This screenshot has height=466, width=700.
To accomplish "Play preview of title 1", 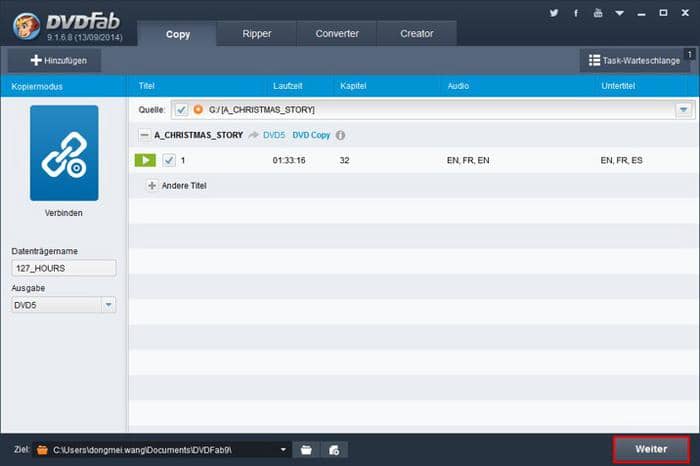I will [x=145, y=160].
